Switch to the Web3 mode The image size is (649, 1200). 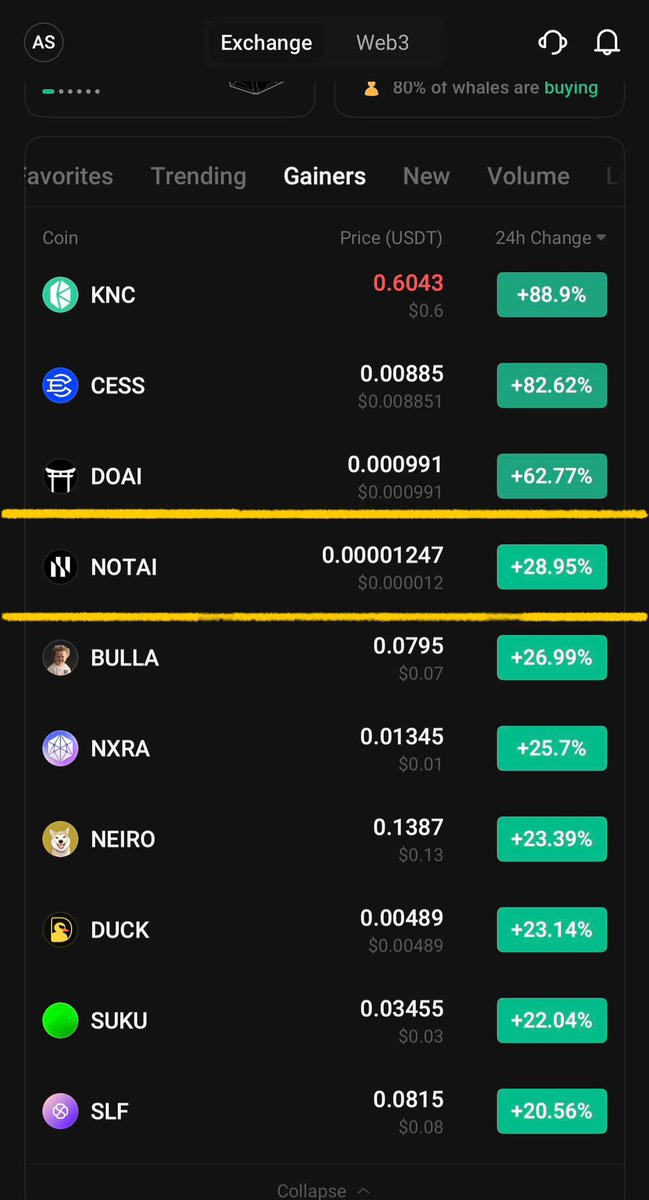point(382,43)
